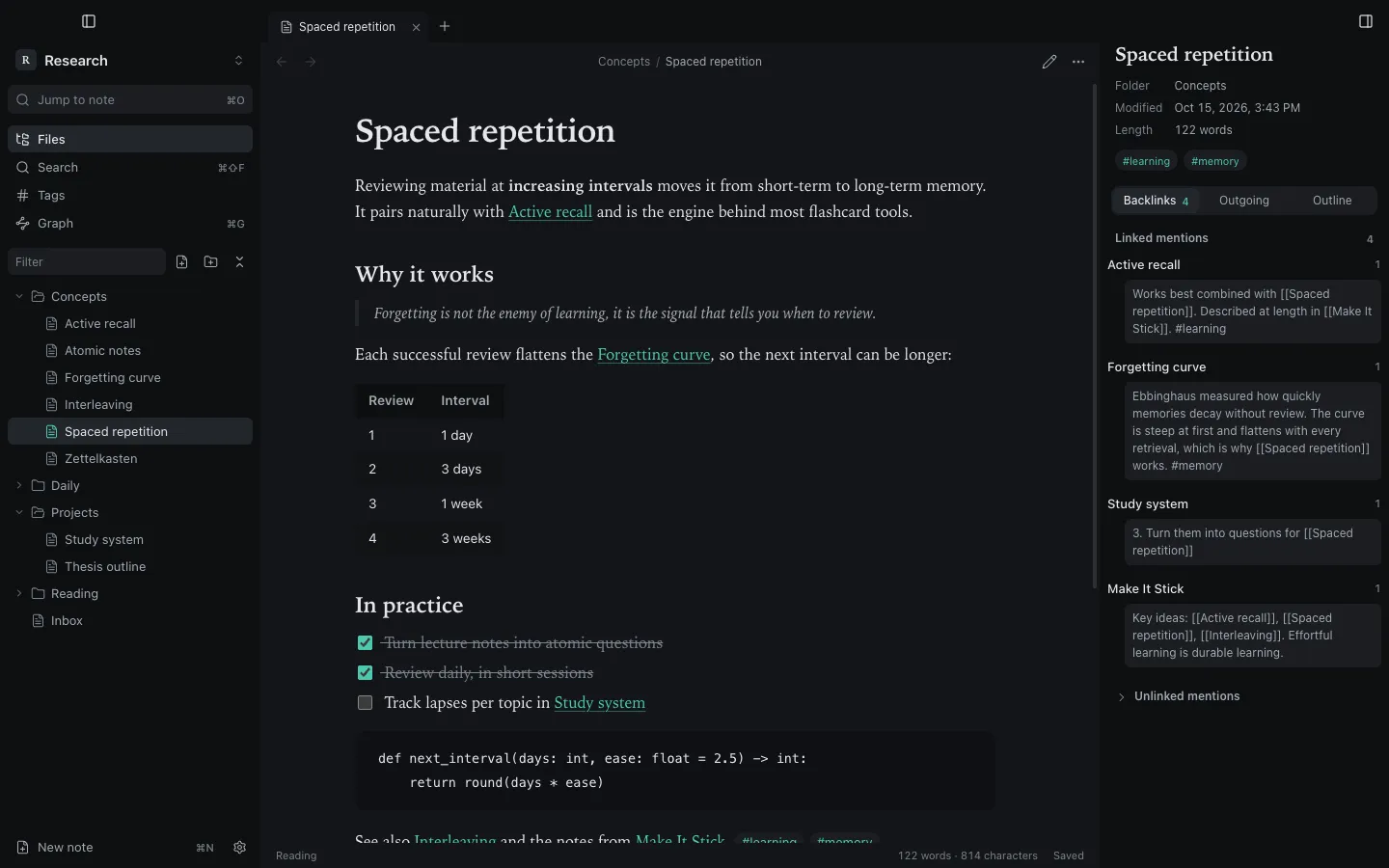Click the #learning tag in right panel

coord(1146,161)
